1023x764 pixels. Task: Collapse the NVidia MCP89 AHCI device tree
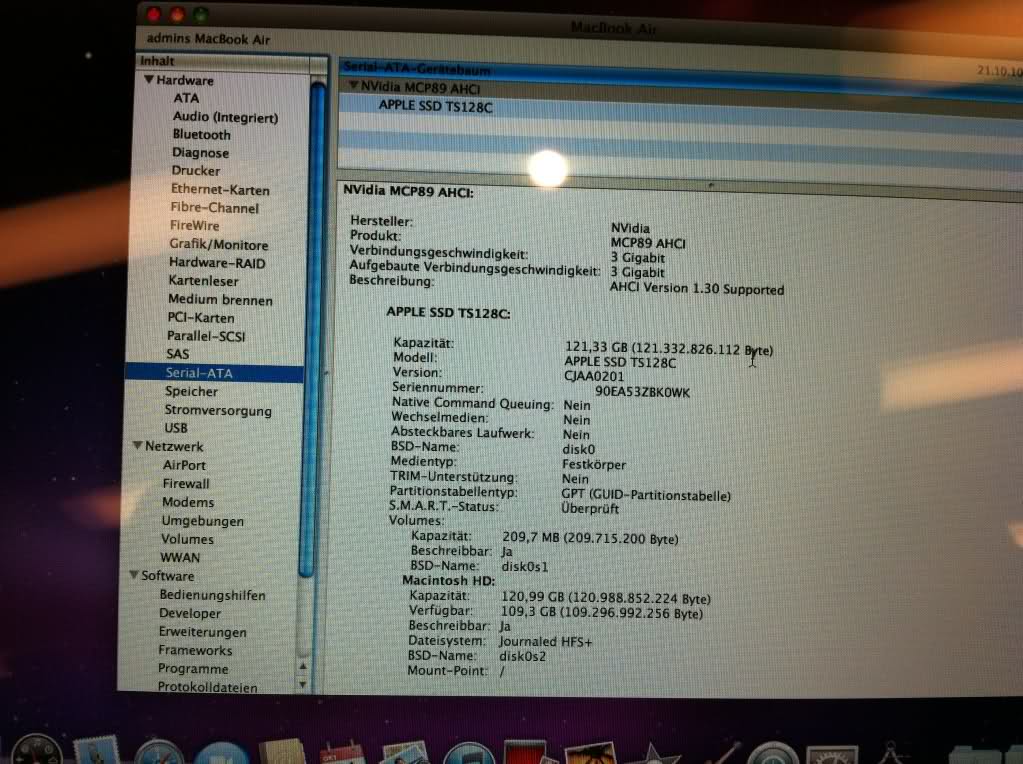tap(354, 85)
